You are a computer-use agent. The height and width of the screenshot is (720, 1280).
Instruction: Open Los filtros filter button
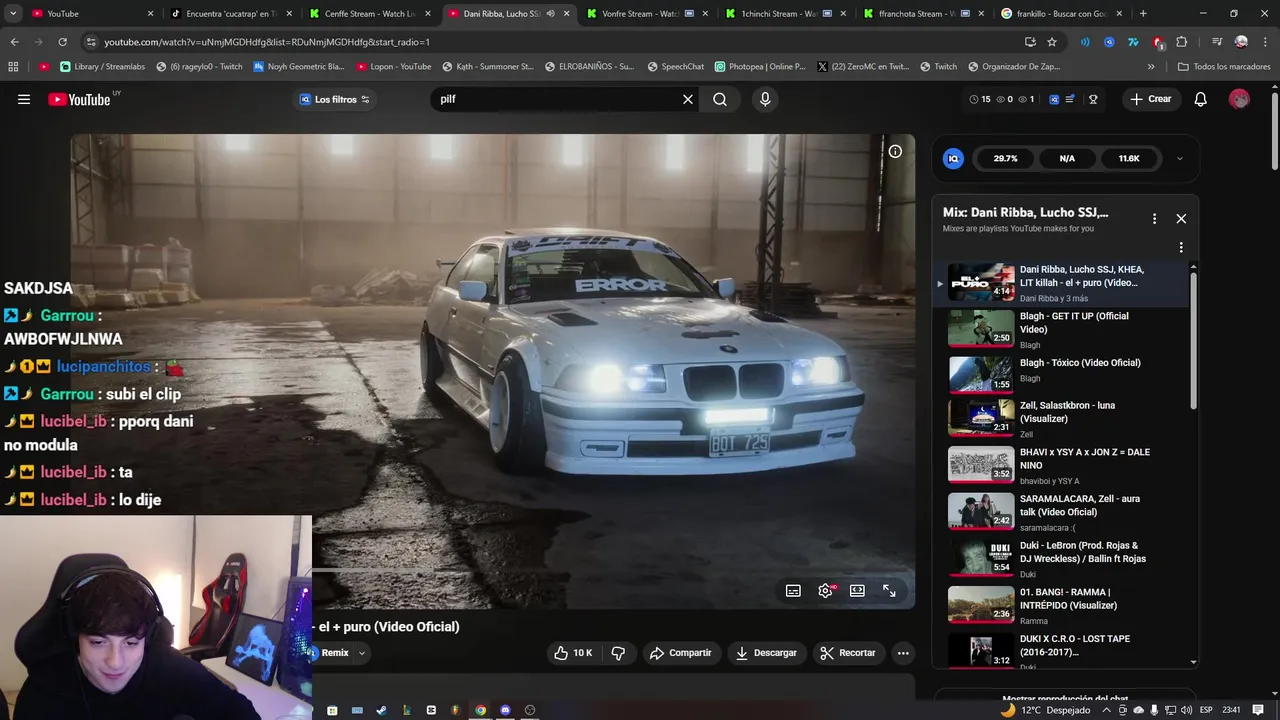(x=335, y=99)
